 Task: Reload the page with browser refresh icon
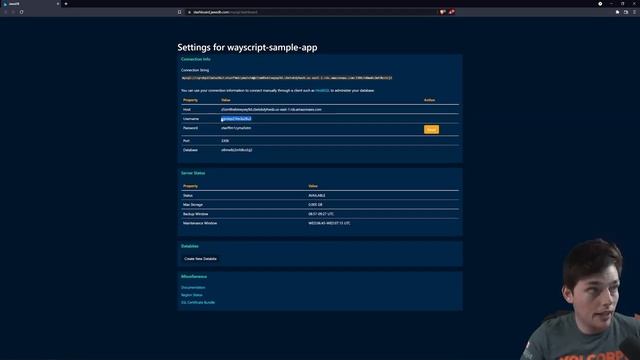tap(21, 12)
